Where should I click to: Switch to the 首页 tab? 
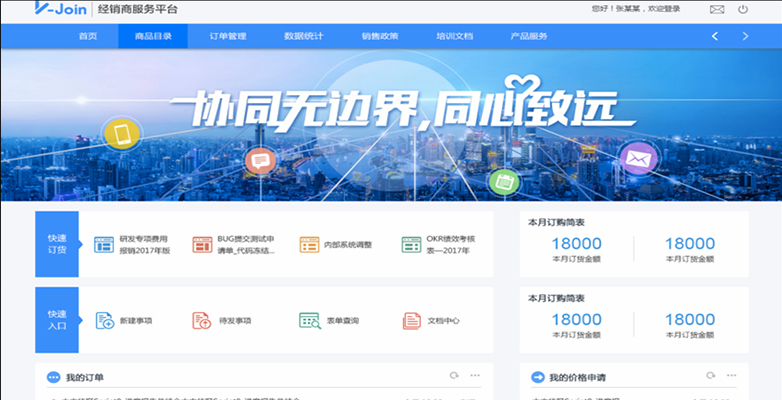(88, 36)
